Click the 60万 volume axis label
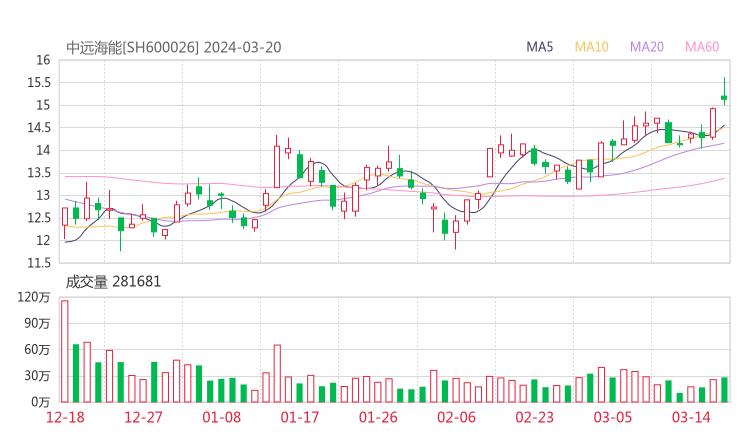This screenshot has height=440, width=740. click(37, 350)
